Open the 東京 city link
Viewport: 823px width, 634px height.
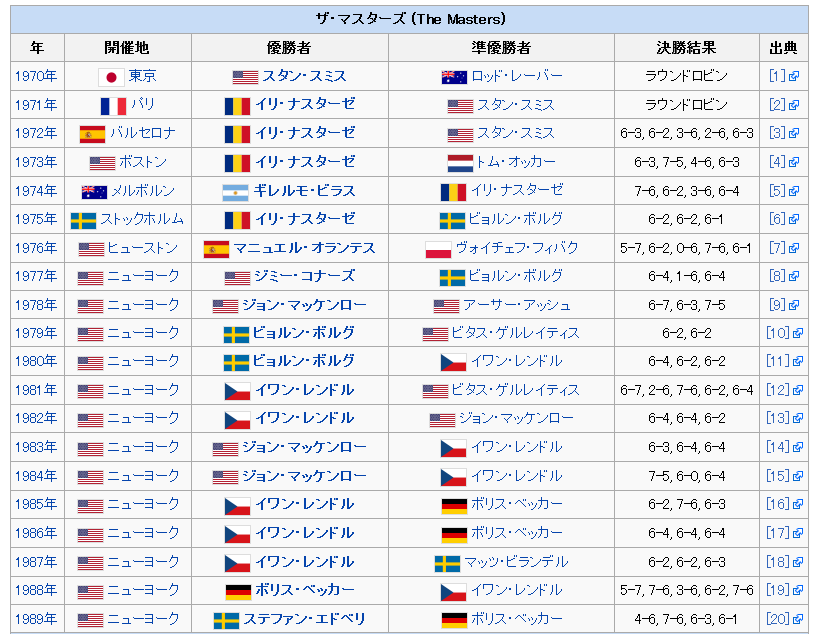pyautogui.click(x=143, y=76)
